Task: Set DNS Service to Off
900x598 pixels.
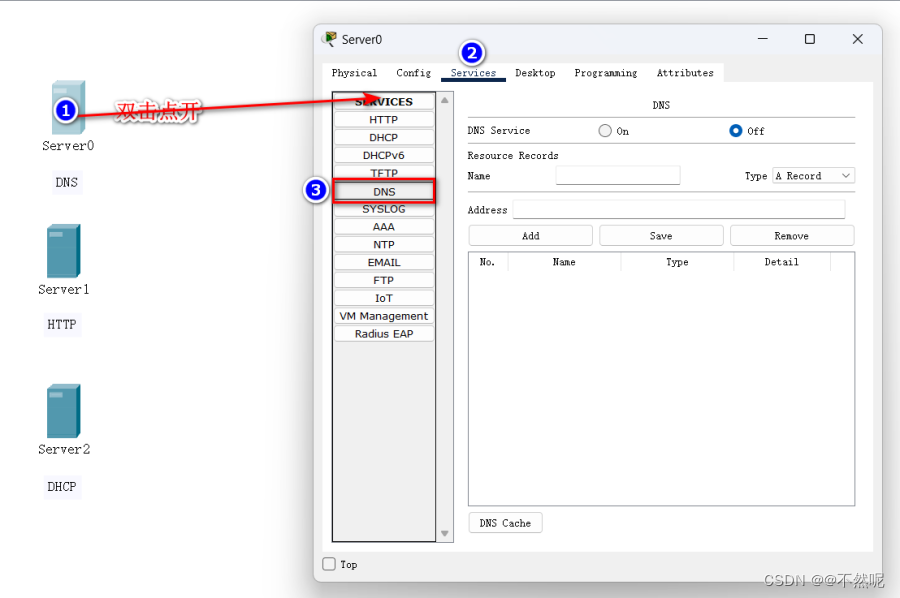Action: [x=736, y=131]
